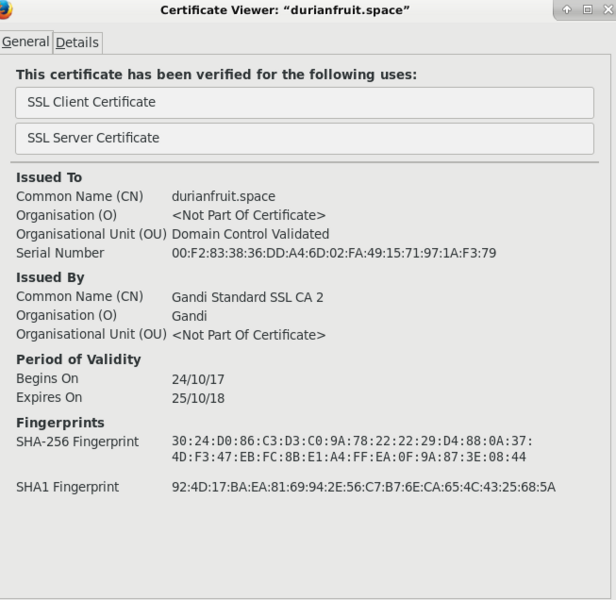Click the SSL Client Certificate entry
Image resolution: width=616 pixels, height=600 pixels.
304,102
